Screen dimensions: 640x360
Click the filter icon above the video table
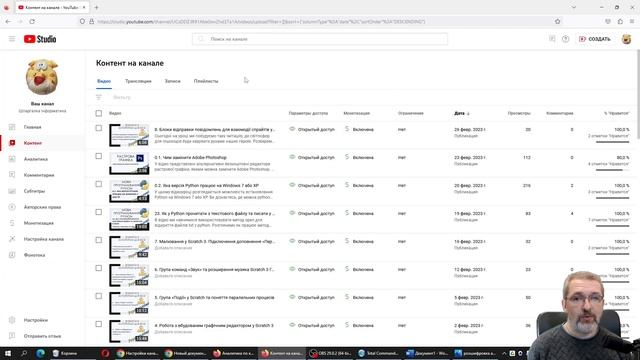[99, 97]
